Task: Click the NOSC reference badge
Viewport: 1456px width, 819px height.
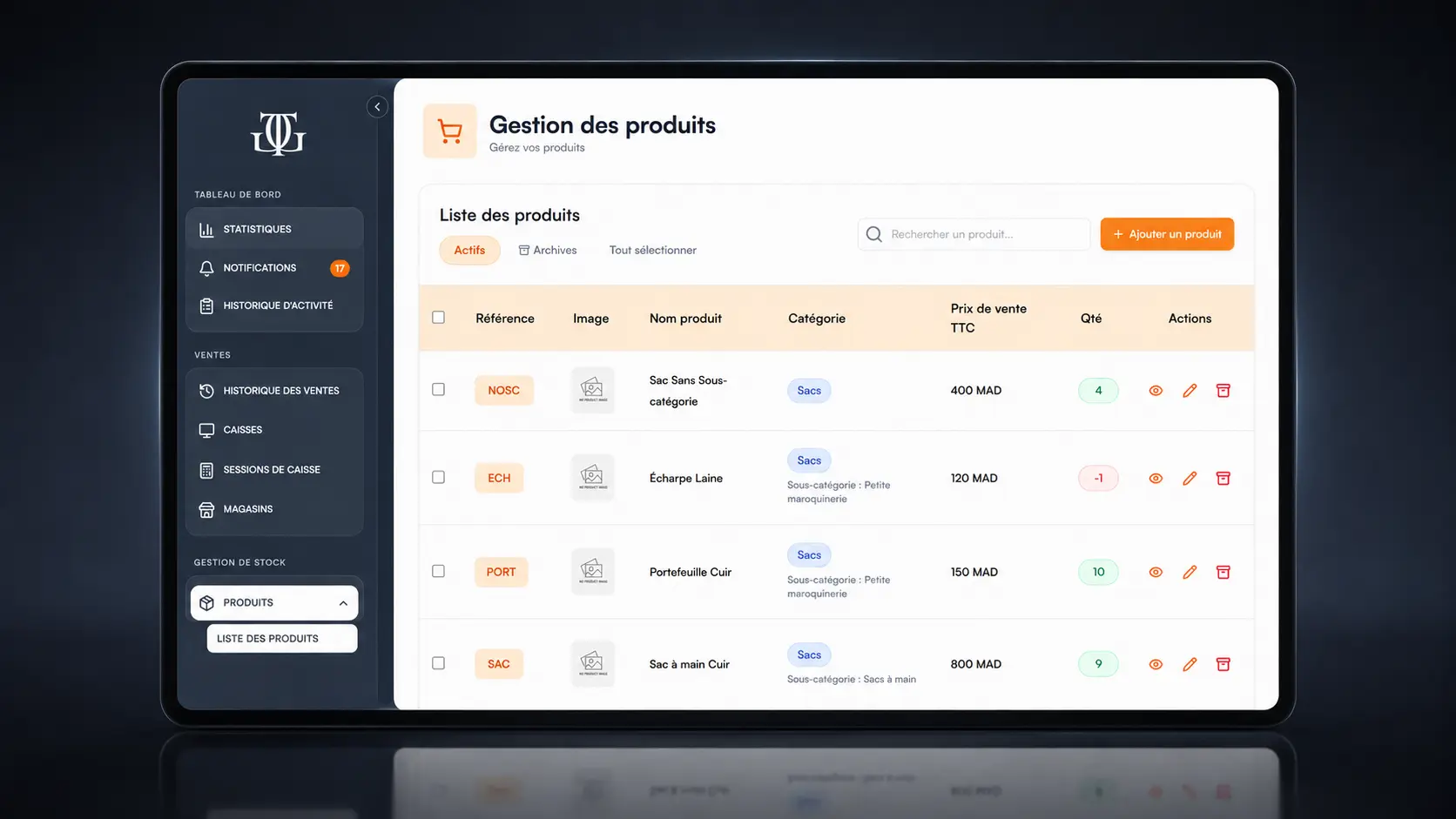Action: (504, 391)
